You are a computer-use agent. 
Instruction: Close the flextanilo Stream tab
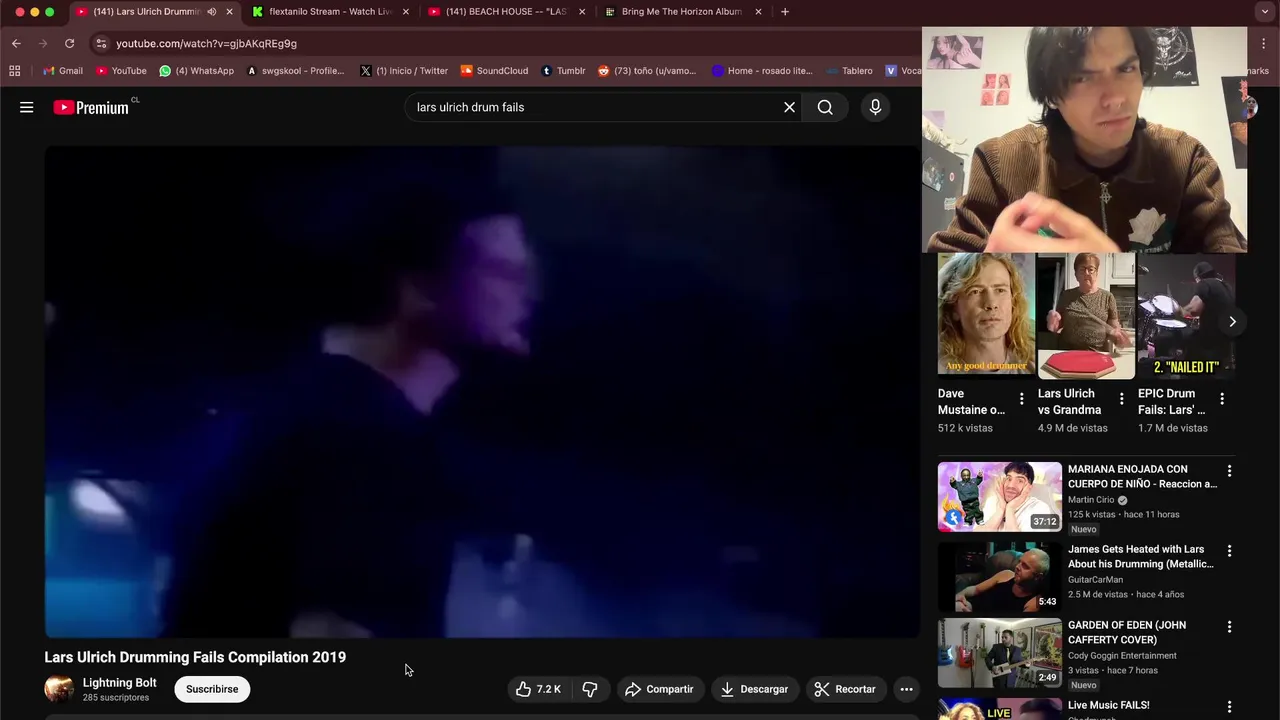405,12
